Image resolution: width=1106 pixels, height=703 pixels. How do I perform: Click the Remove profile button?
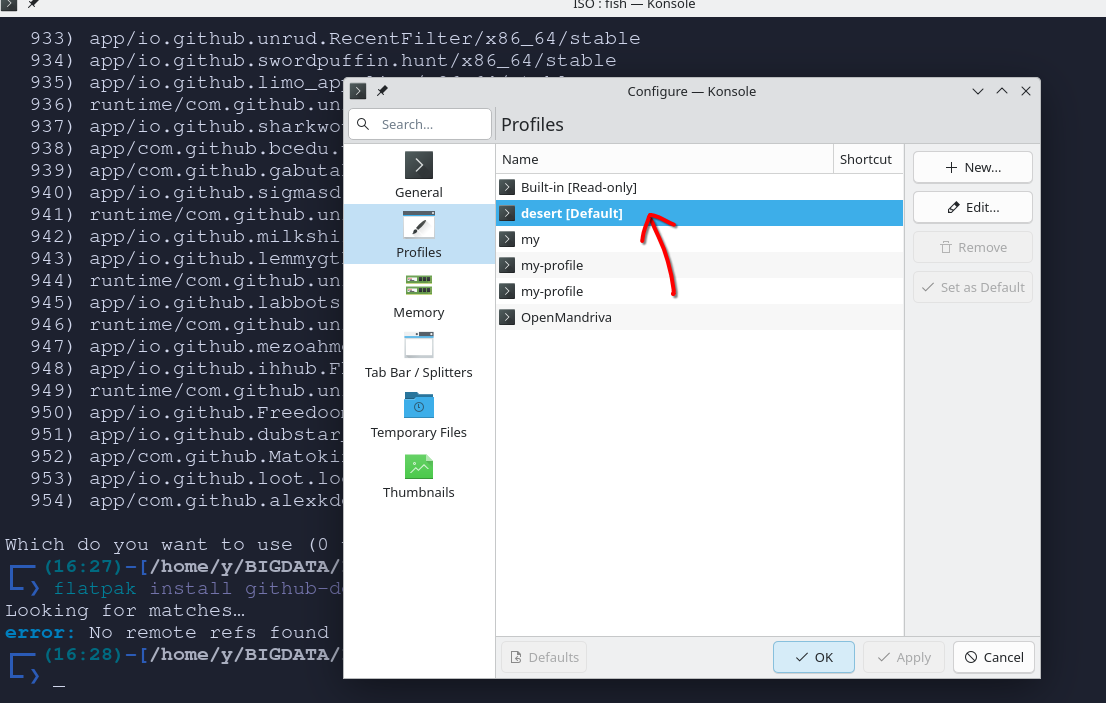click(x=973, y=247)
